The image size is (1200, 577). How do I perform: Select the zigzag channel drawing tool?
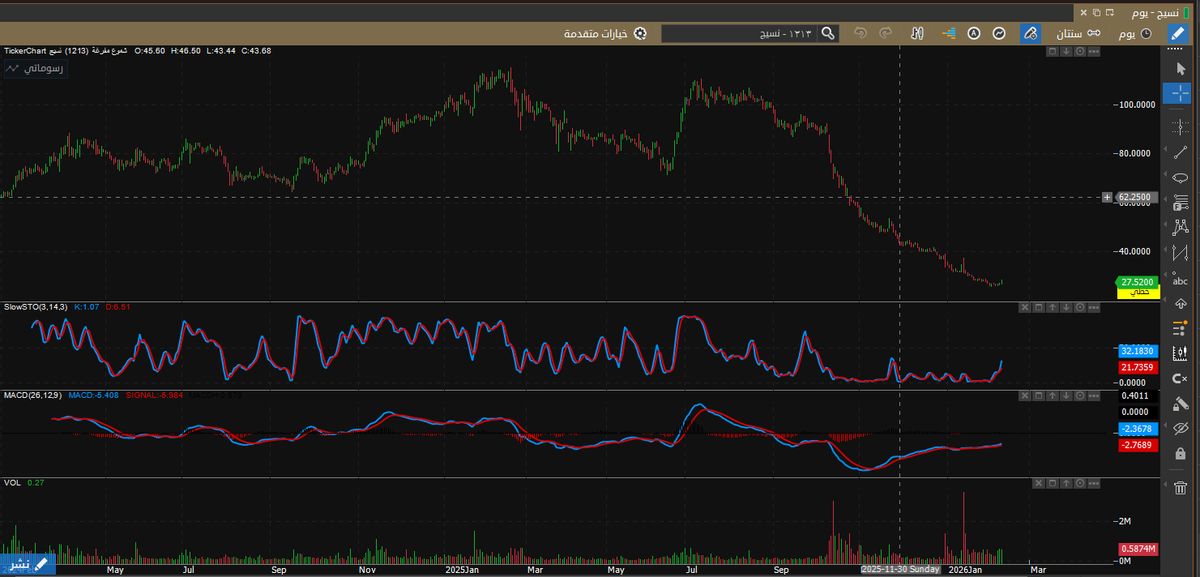tap(1180, 254)
